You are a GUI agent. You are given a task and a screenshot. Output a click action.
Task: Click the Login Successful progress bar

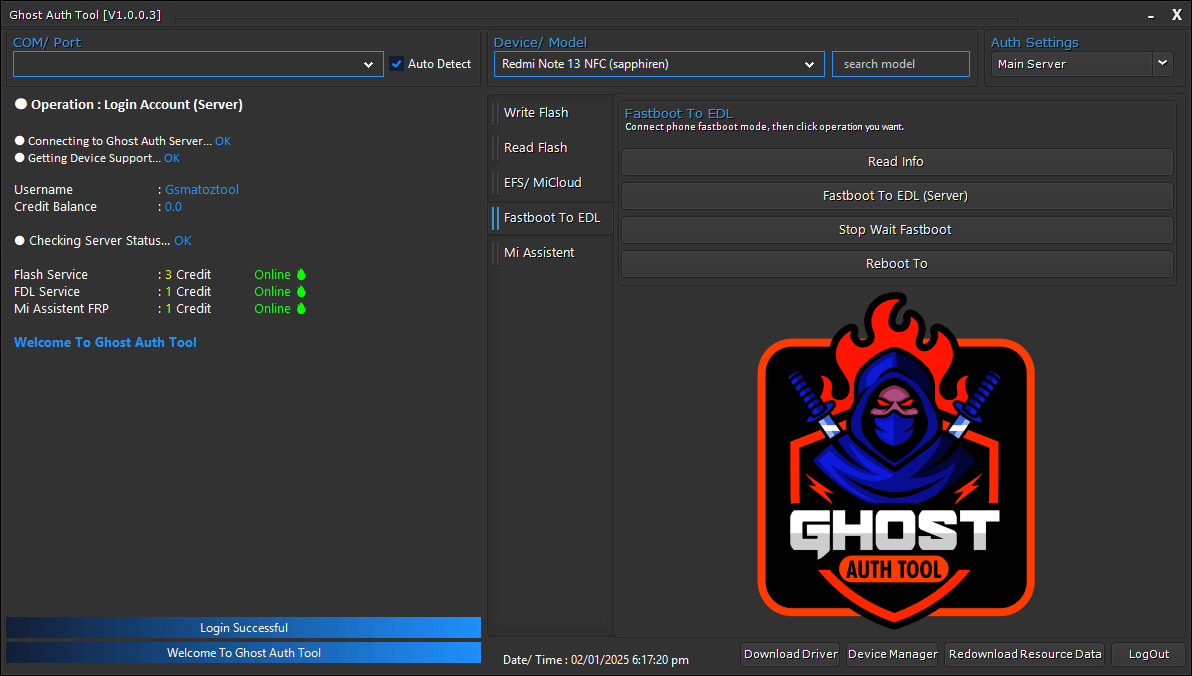(x=243, y=627)
